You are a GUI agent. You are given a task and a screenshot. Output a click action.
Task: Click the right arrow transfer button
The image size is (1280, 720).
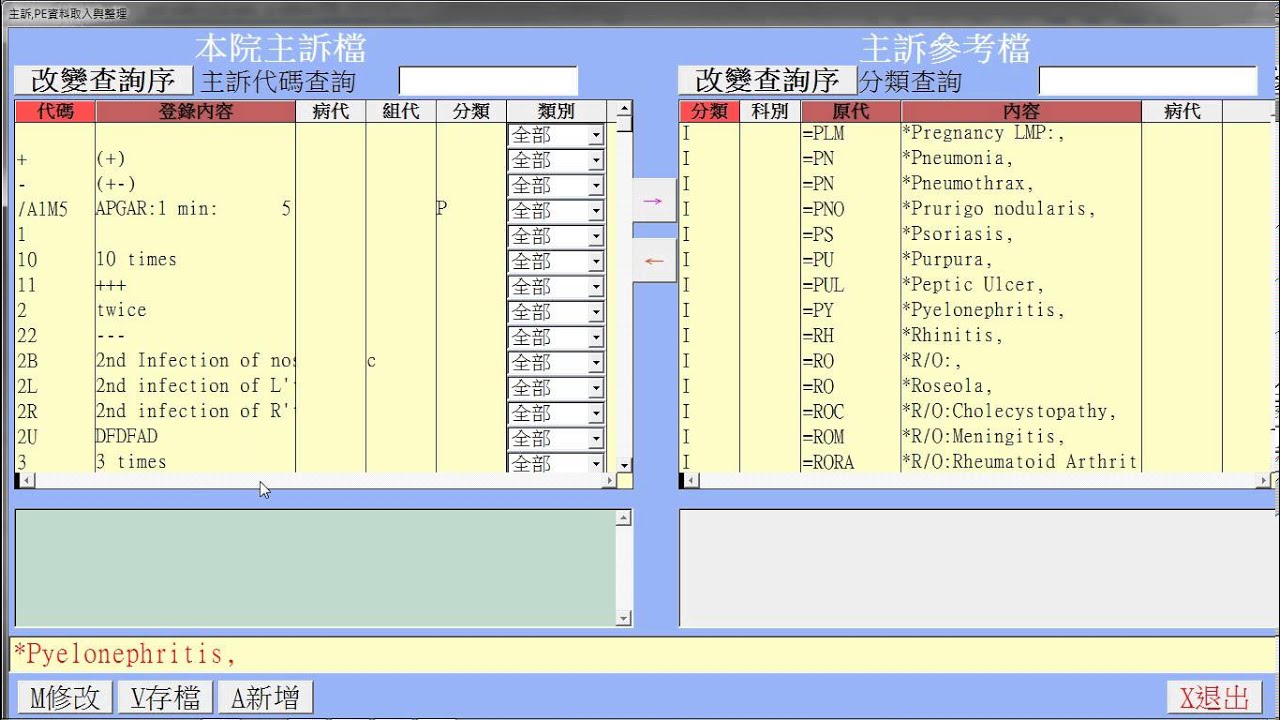click(654, 200)
